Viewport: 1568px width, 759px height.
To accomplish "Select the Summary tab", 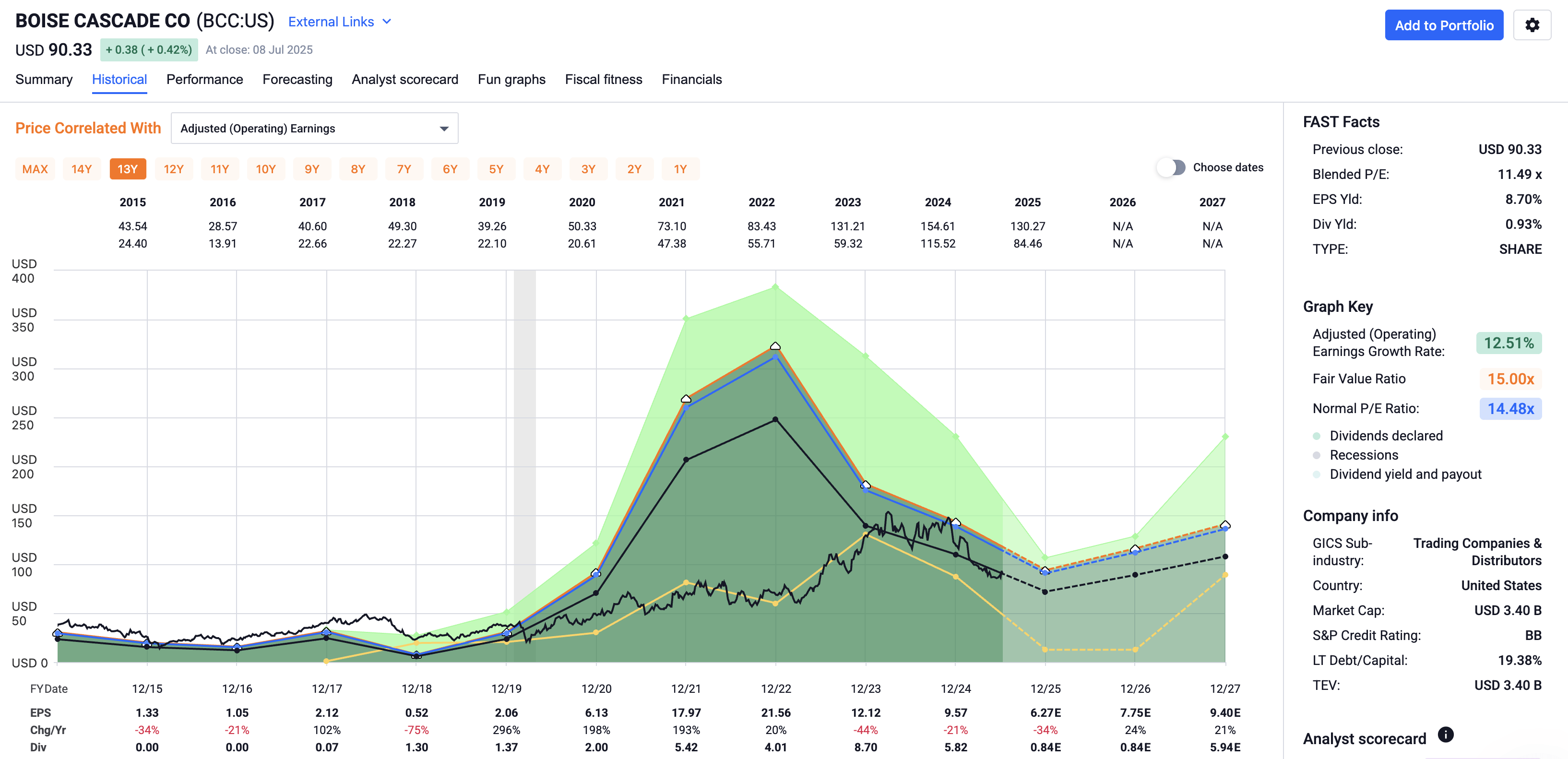I will point(43,79).
